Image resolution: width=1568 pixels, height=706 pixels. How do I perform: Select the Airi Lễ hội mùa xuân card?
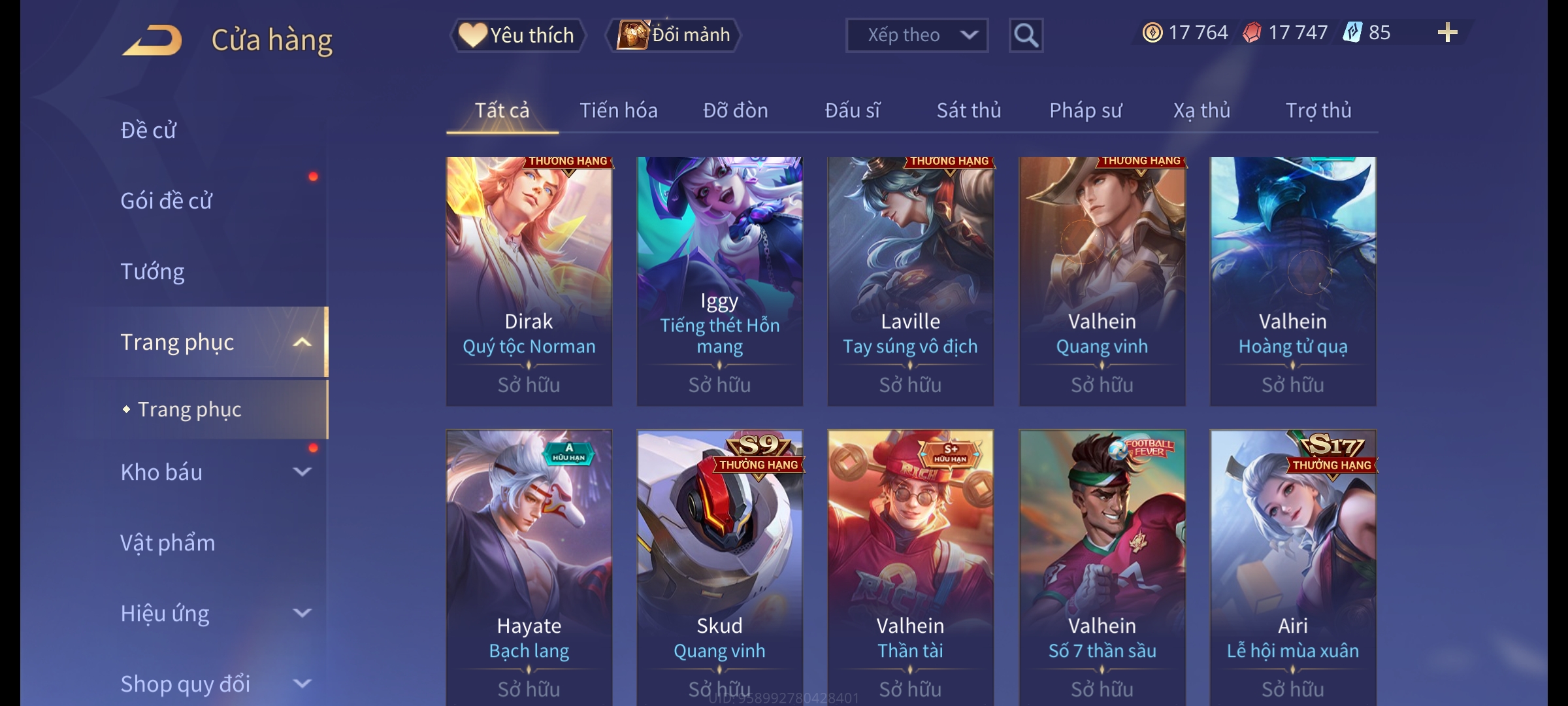[1293, 567]
